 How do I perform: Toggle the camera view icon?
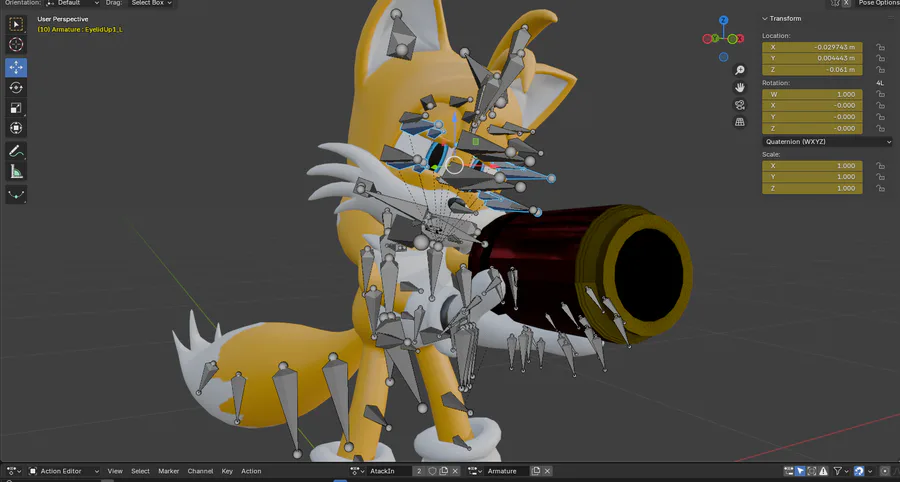tap(740, 104)
